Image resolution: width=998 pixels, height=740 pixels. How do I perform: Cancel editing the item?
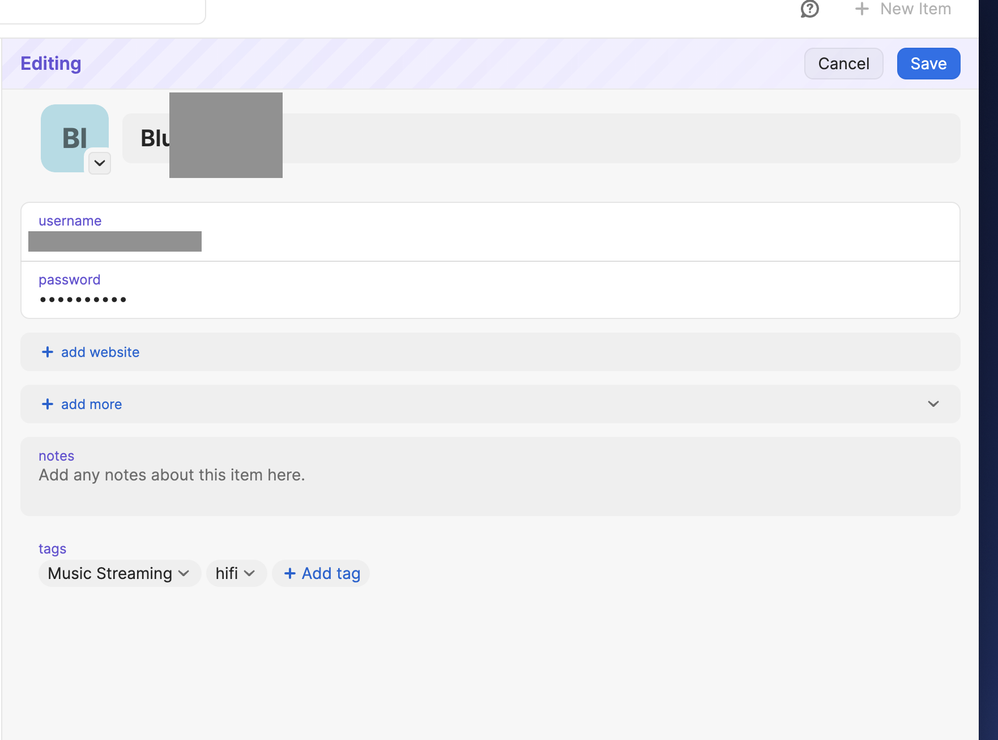[843, 64]
